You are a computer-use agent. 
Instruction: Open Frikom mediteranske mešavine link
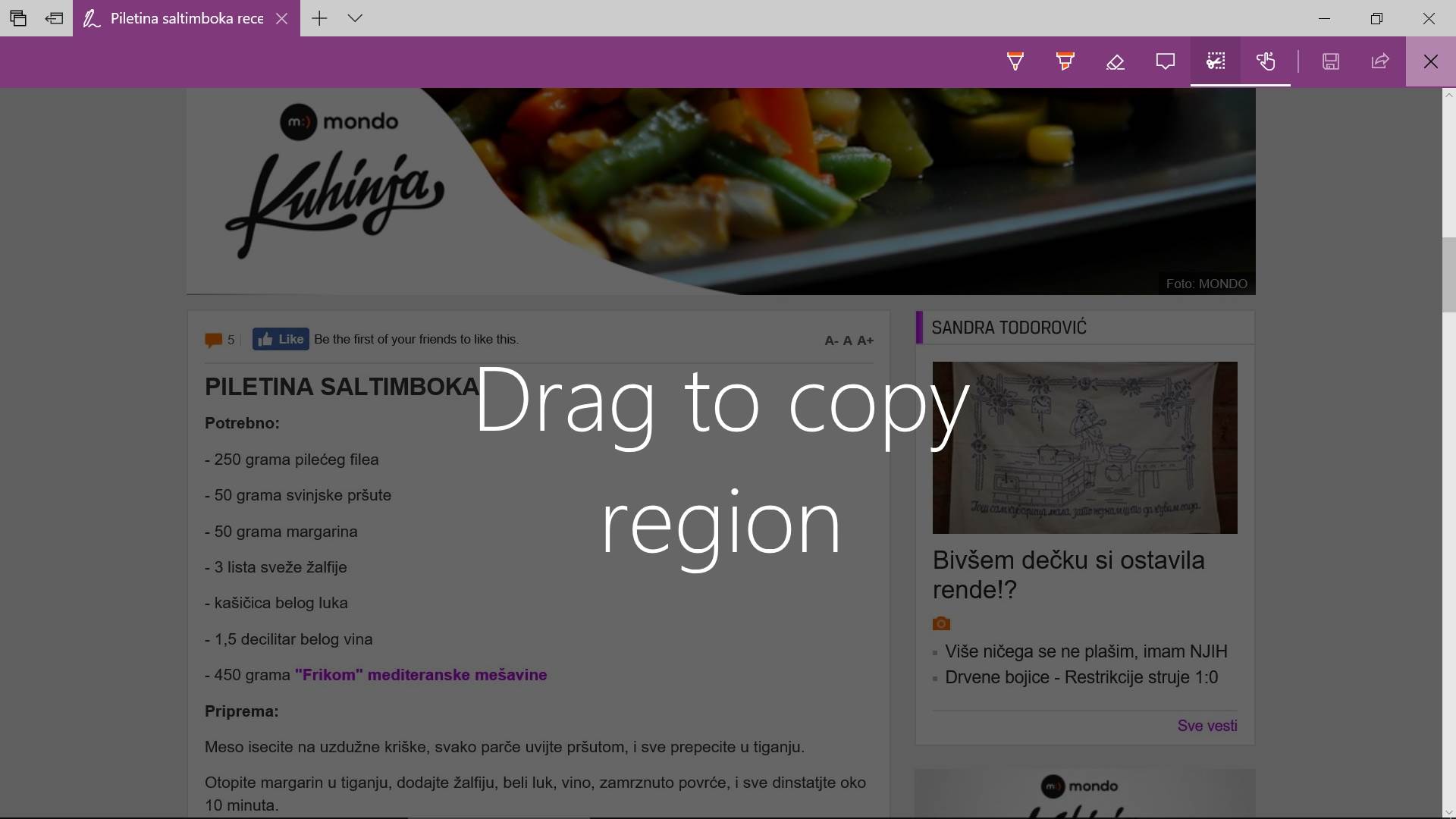pos(420,675)
